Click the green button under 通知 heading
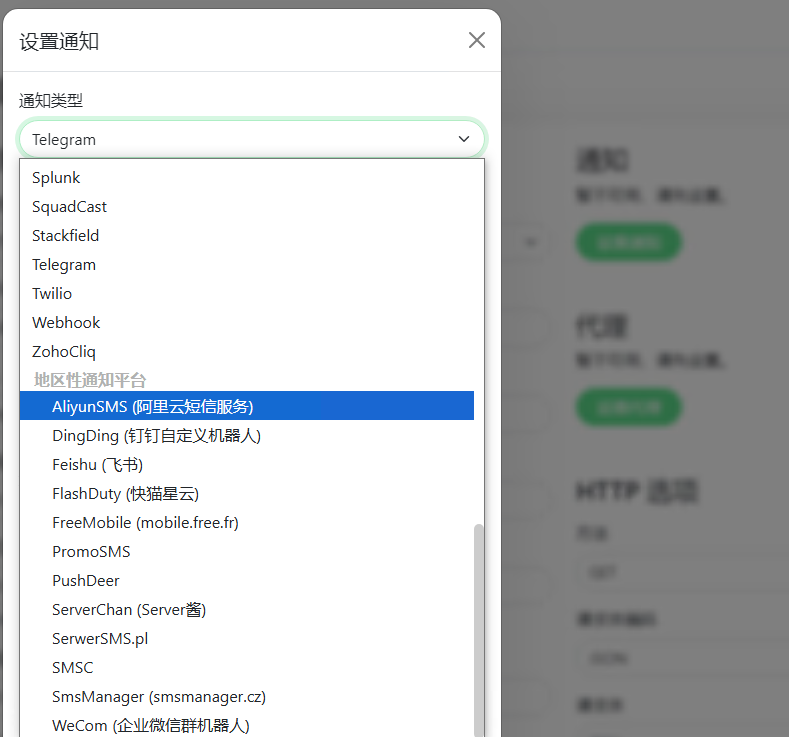This screenshot has height=737, width=789. pyautogui.click(x=628, y=242)
